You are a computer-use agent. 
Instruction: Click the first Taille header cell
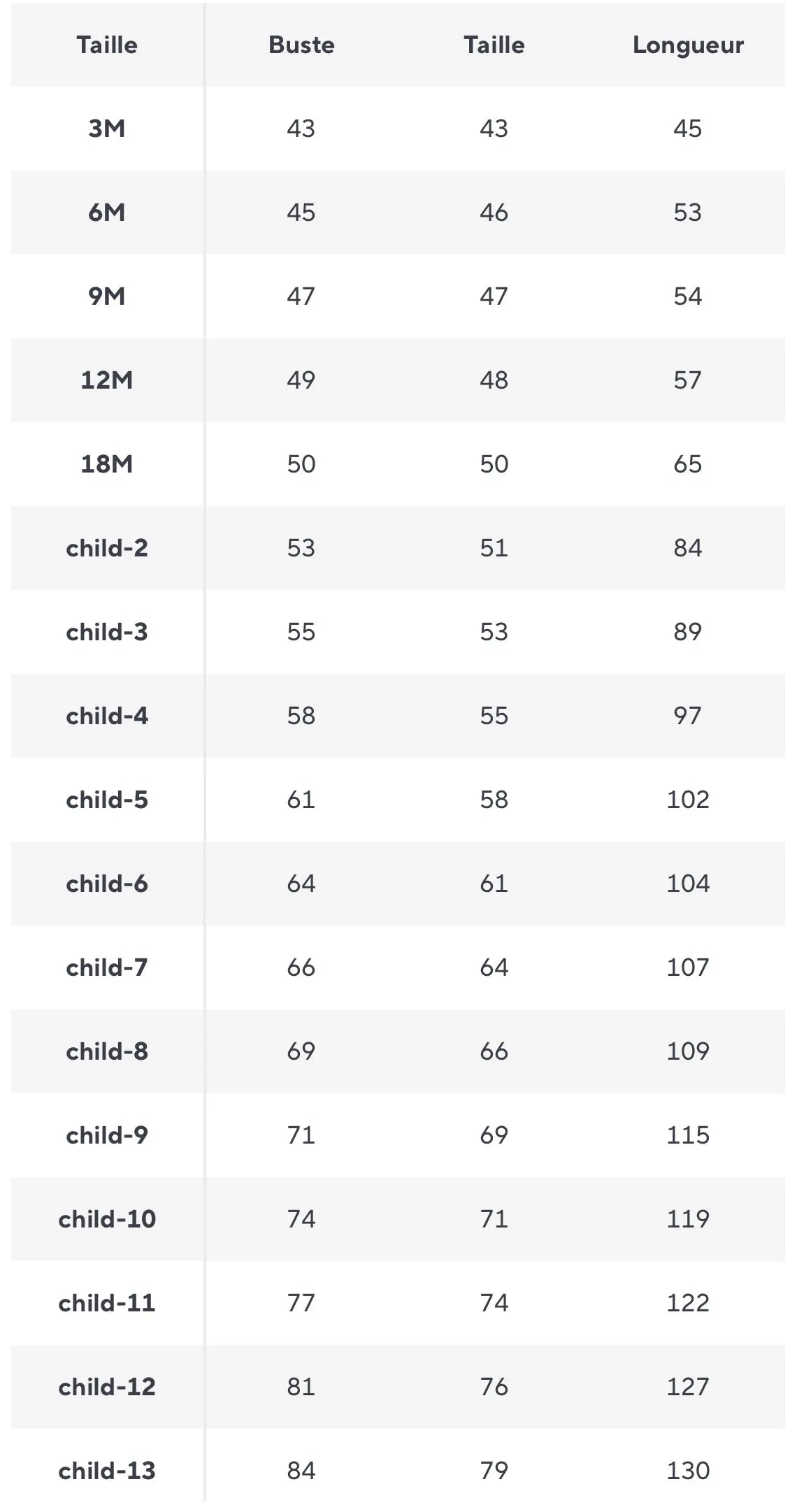(x=107, y=45)
